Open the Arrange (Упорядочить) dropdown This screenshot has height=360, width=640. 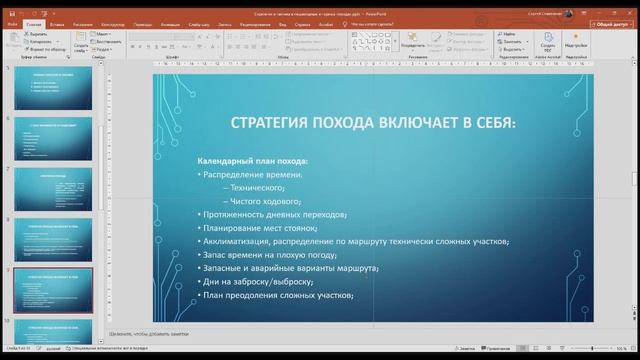click(x=413, y=42)
